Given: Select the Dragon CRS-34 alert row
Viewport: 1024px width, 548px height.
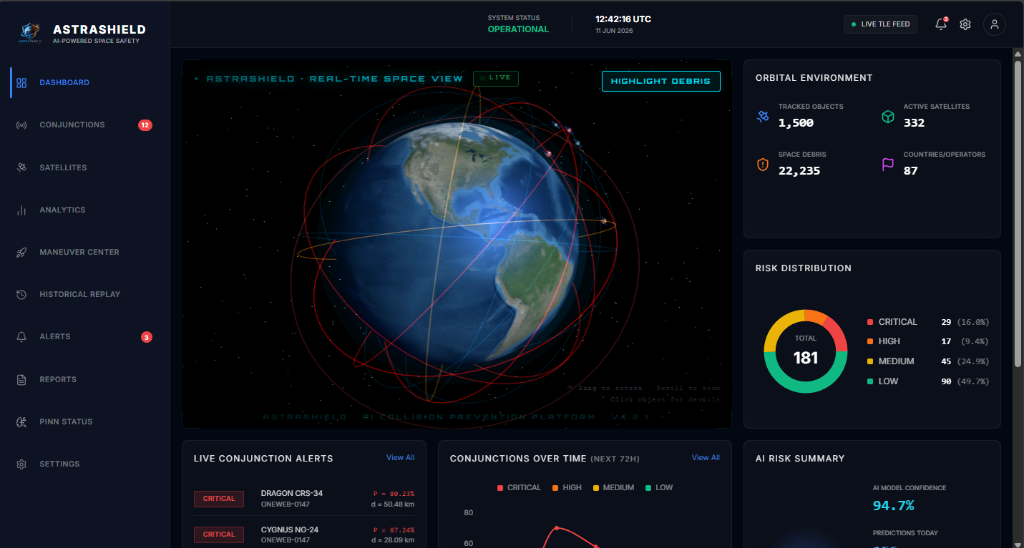Looking at the screenshot, I should point(304,498).
